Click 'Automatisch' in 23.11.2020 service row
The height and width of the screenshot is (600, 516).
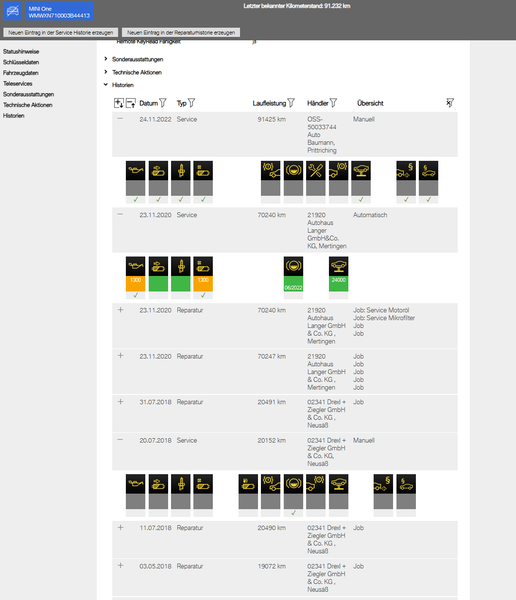[370, 215]
